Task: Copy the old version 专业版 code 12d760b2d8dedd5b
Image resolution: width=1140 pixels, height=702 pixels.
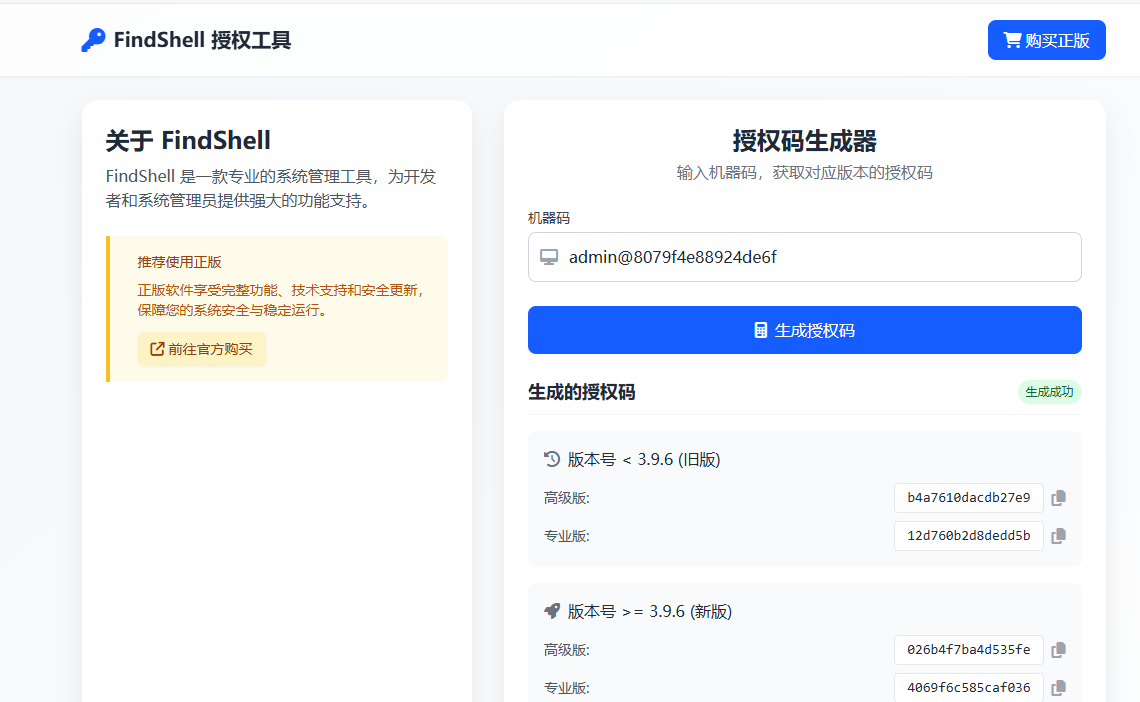Action: (x=1059, y=536)
